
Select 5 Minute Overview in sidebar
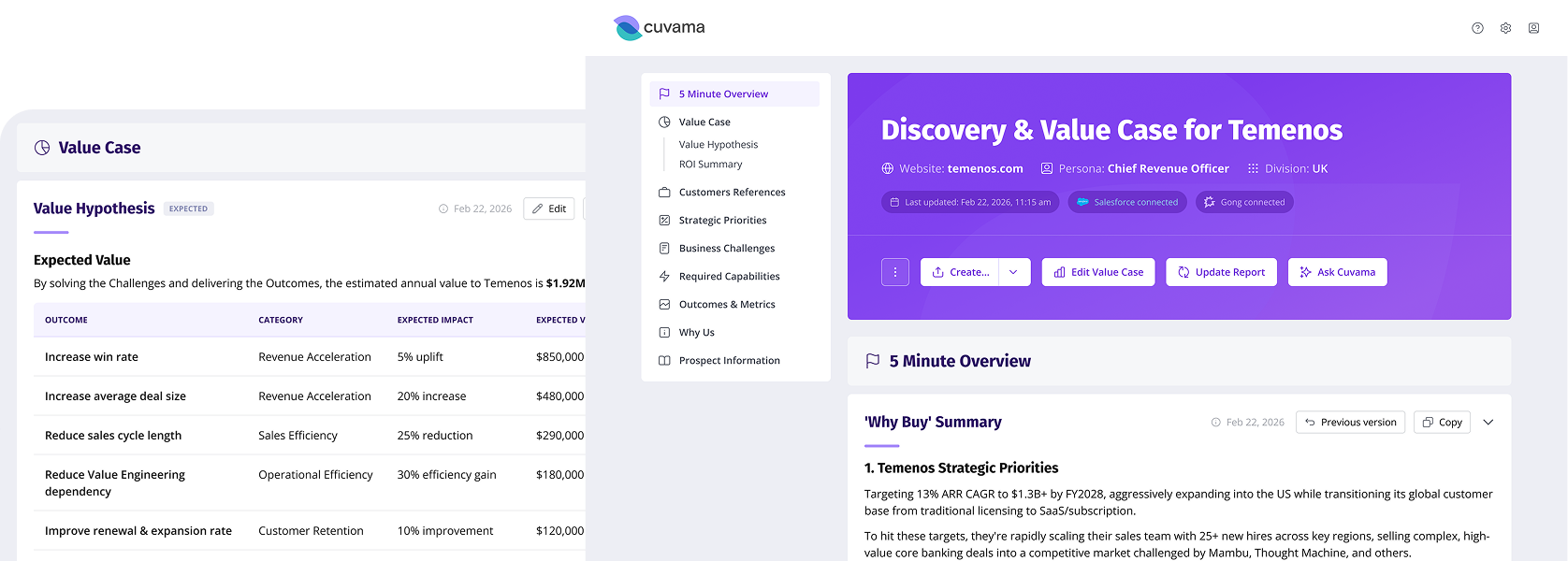pyautogui.click(x=734, y=93)
